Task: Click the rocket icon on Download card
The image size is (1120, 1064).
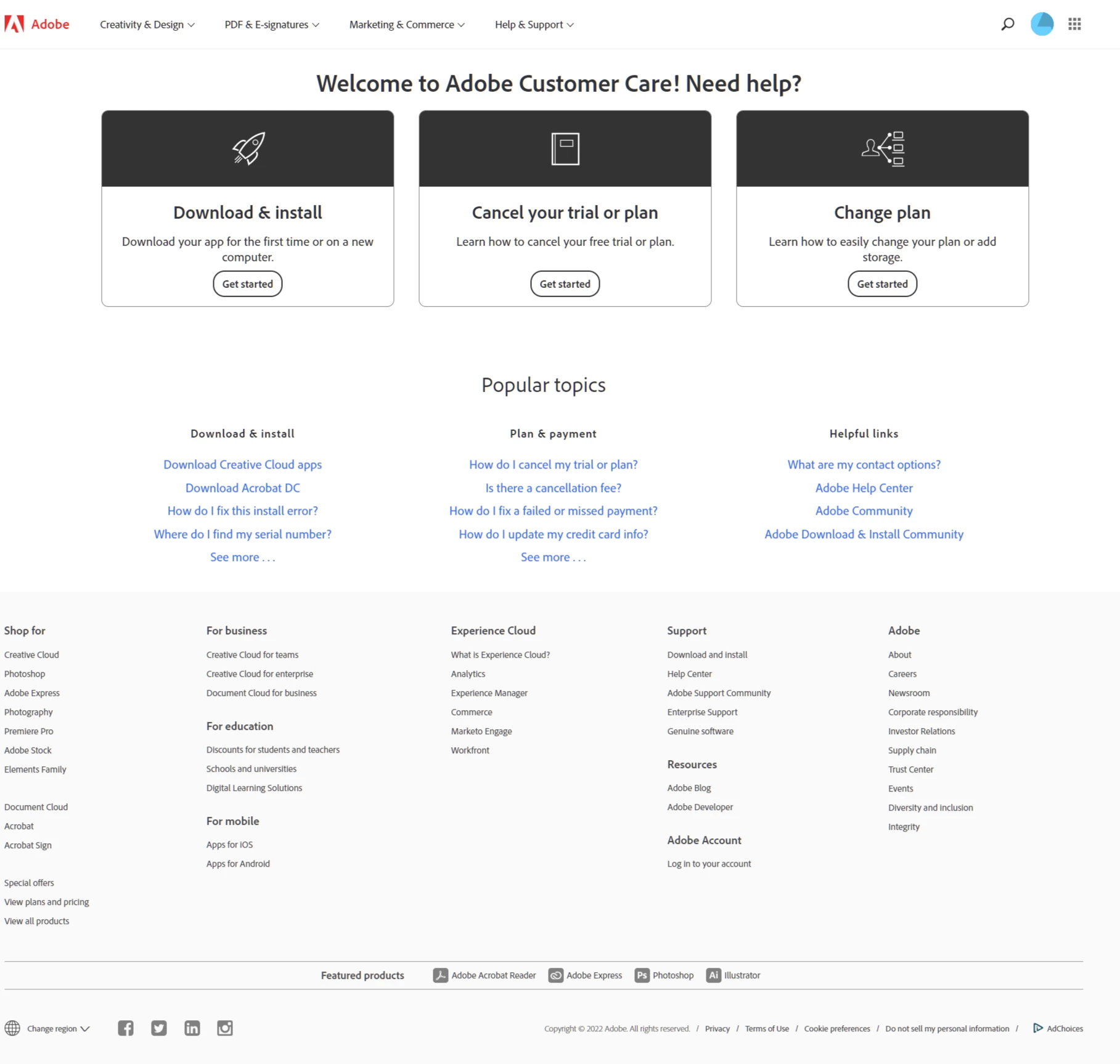Action: tap(248, 149)
